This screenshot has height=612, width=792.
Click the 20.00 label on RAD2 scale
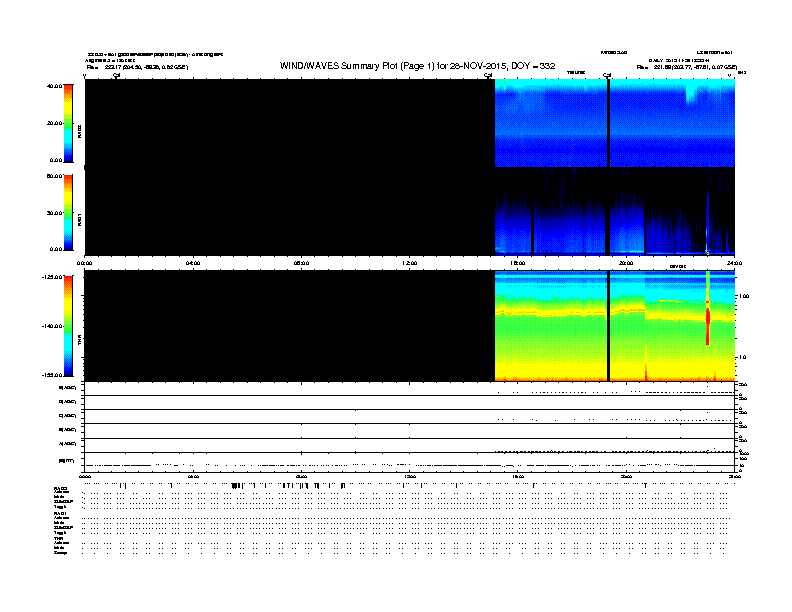coord(54,123)
